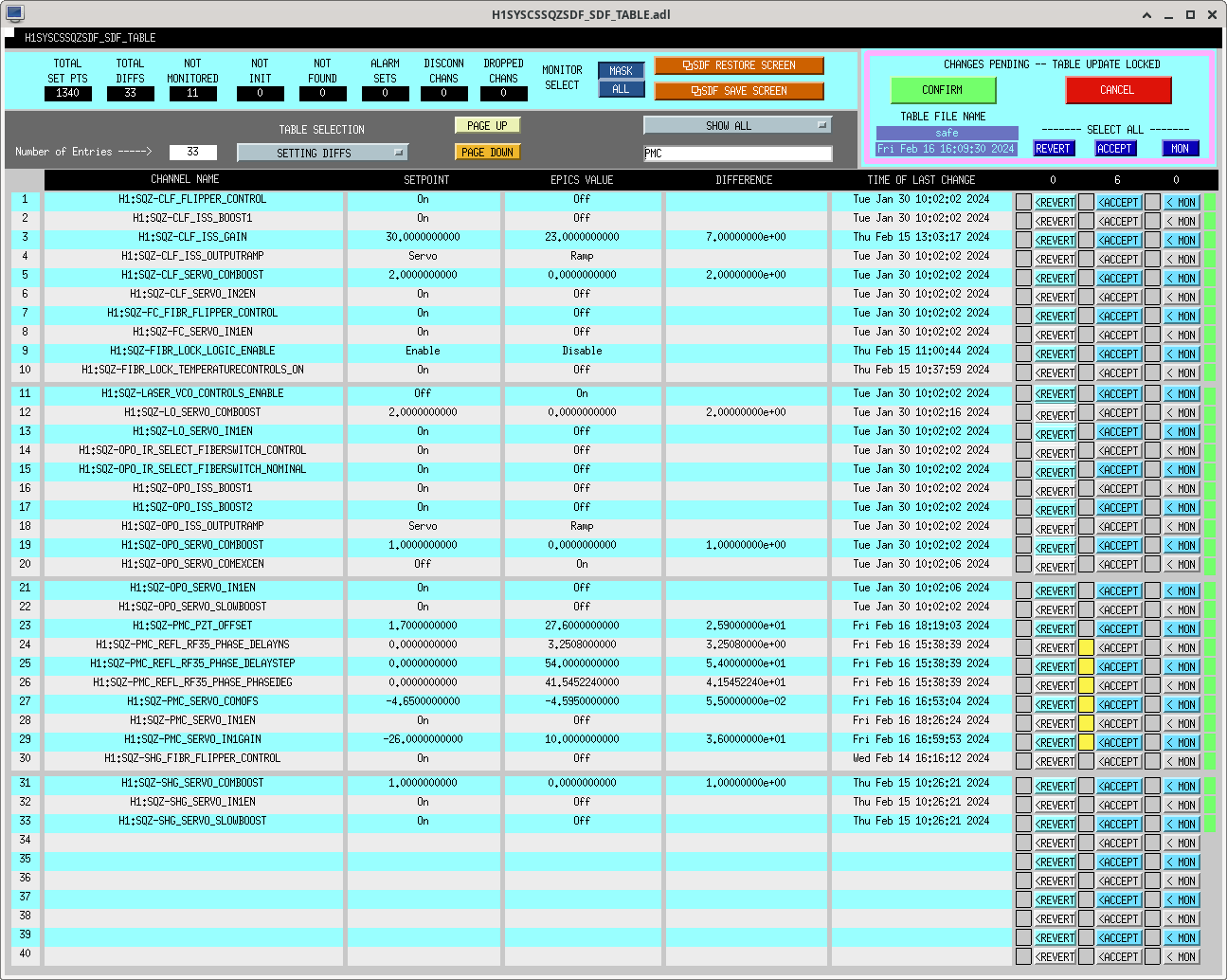Tick revert box for H1:SQZ-CLF_FLIPPER_CONTROL

[1023, 202]
